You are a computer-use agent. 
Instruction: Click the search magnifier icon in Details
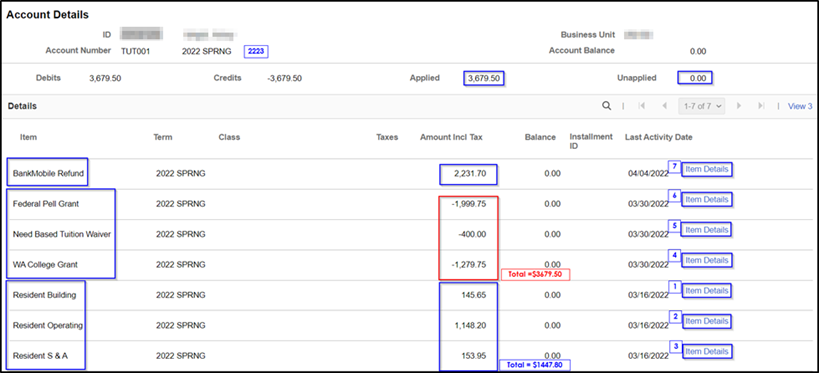pos(606,106)
